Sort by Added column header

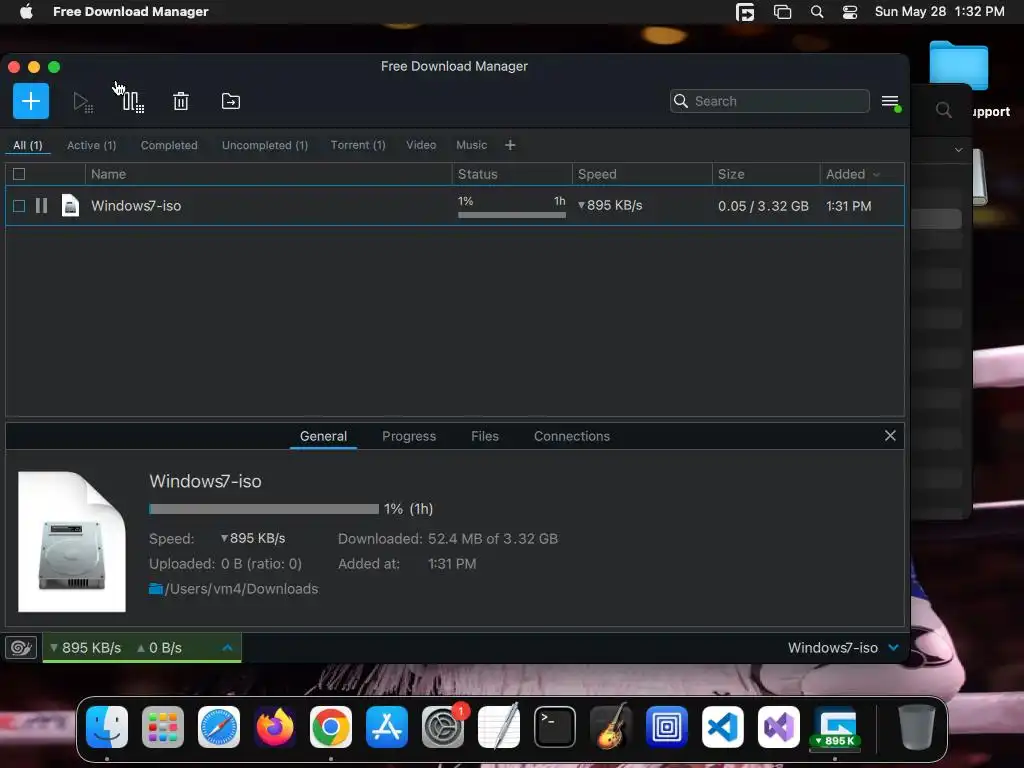point(861,174)
